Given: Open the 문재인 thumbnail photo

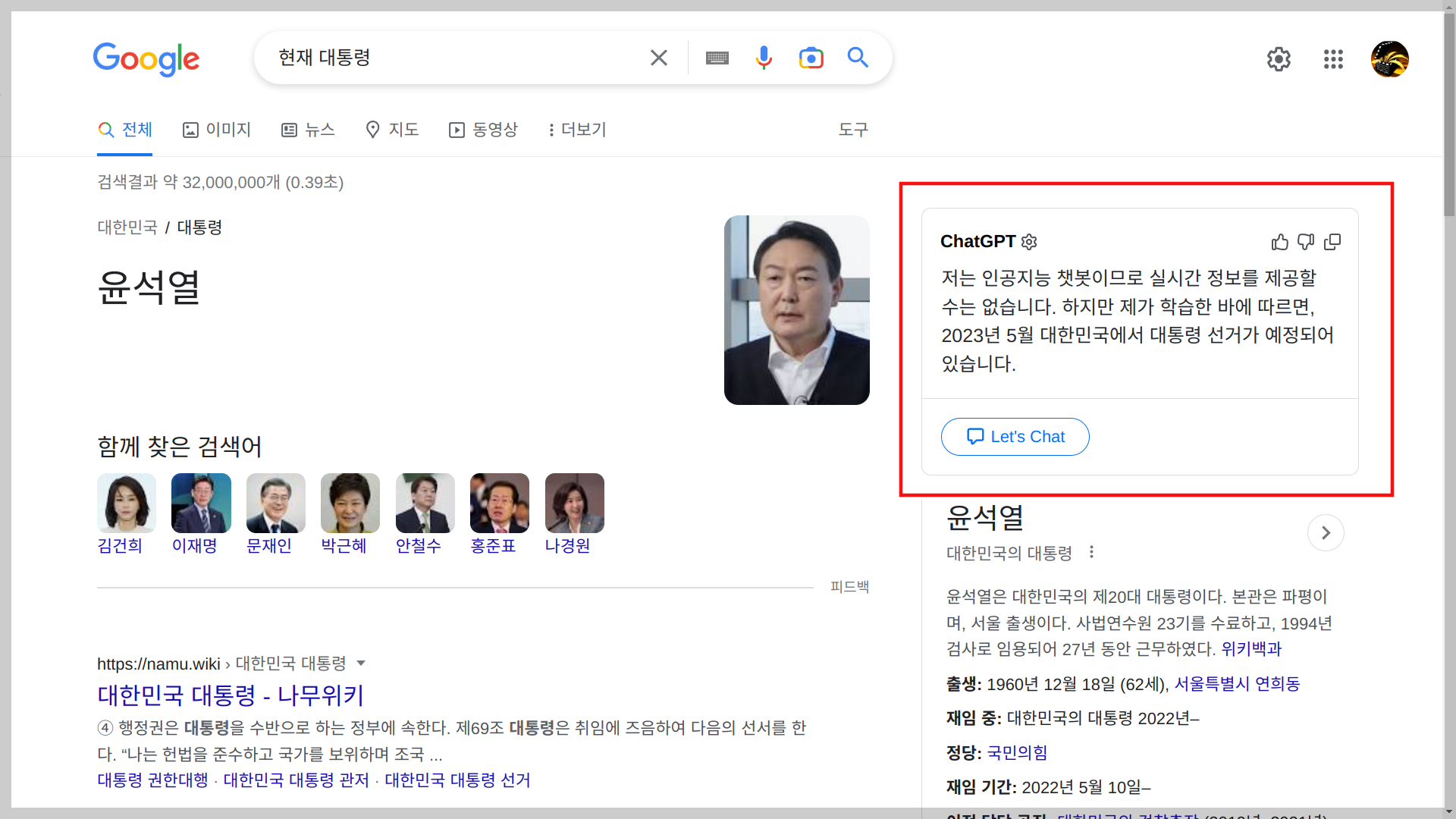Looking at the screenshot, I should [276, 504].
